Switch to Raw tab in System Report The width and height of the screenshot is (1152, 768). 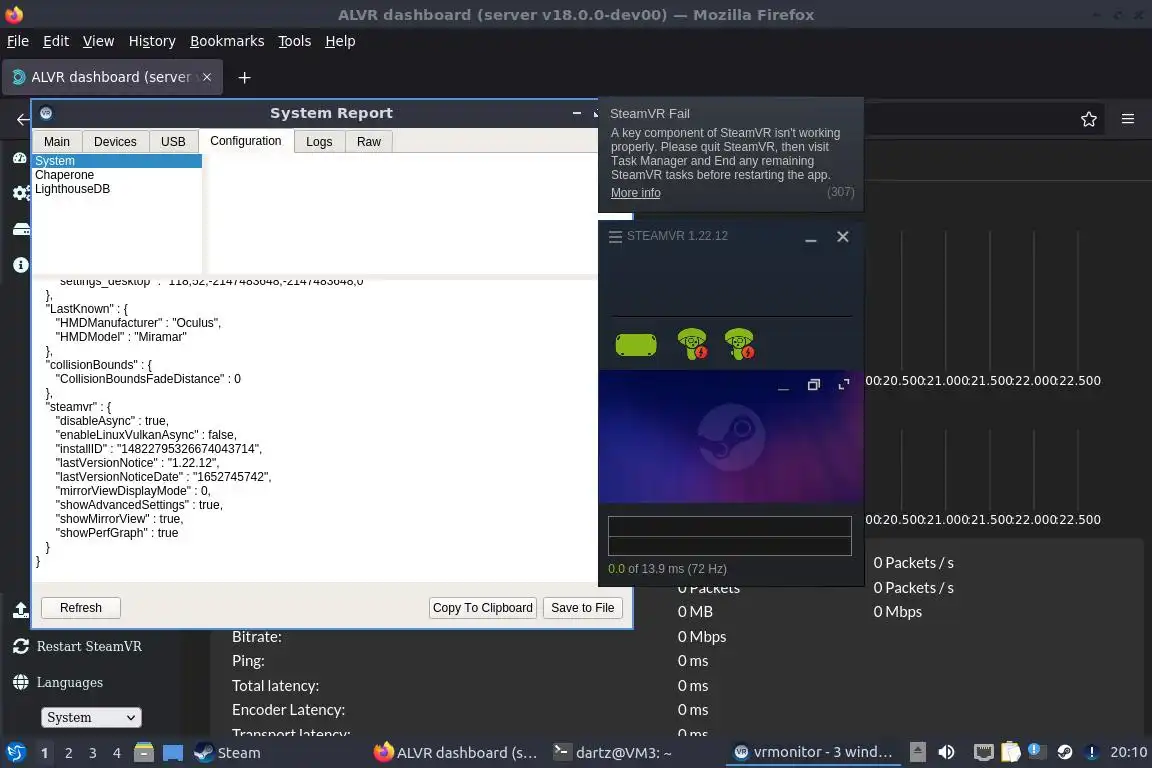[369, 142]
